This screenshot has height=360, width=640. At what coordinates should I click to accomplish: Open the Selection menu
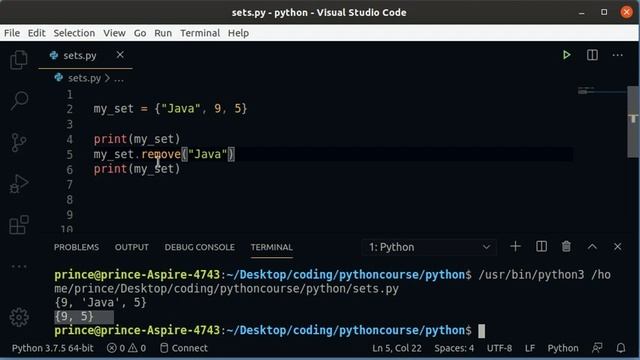pos(74,33)
